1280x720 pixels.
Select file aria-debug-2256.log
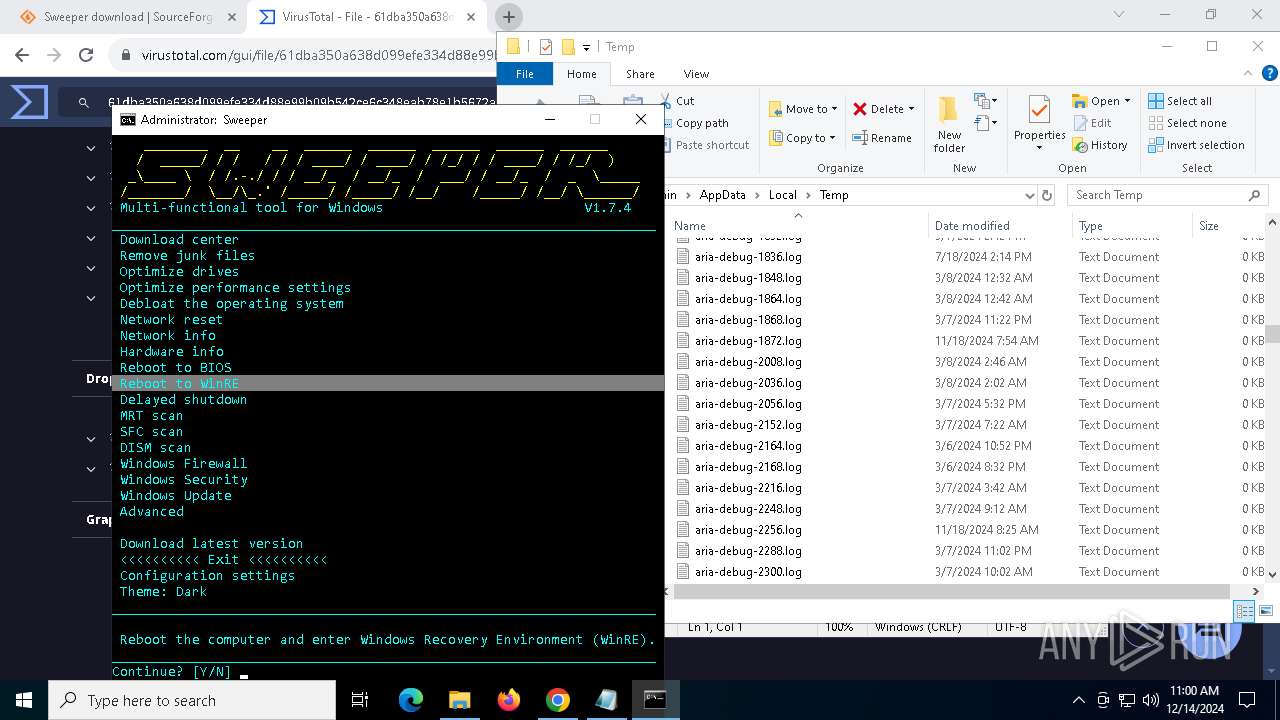748,530
